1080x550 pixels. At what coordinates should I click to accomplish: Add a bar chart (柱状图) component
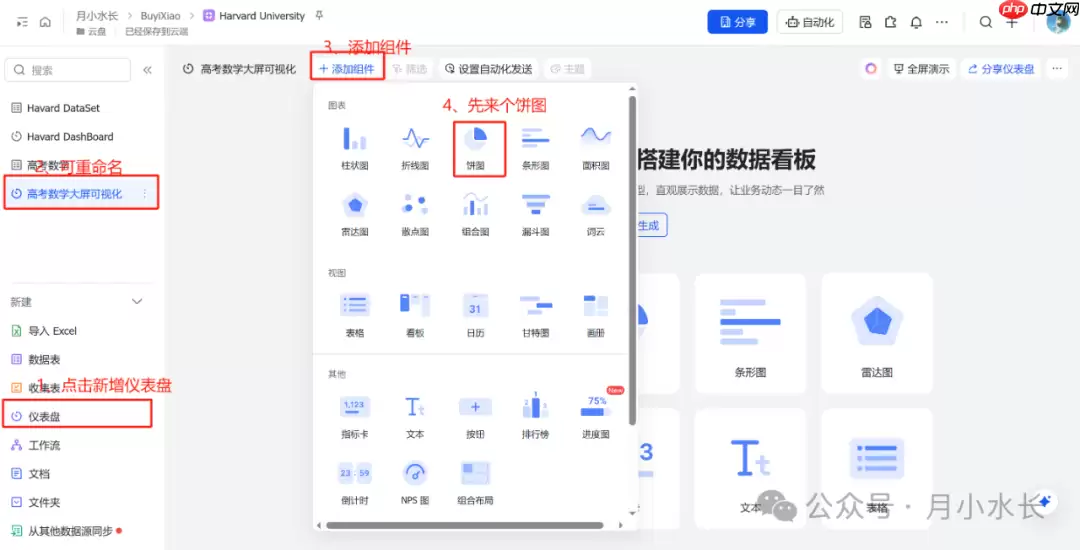355,147
